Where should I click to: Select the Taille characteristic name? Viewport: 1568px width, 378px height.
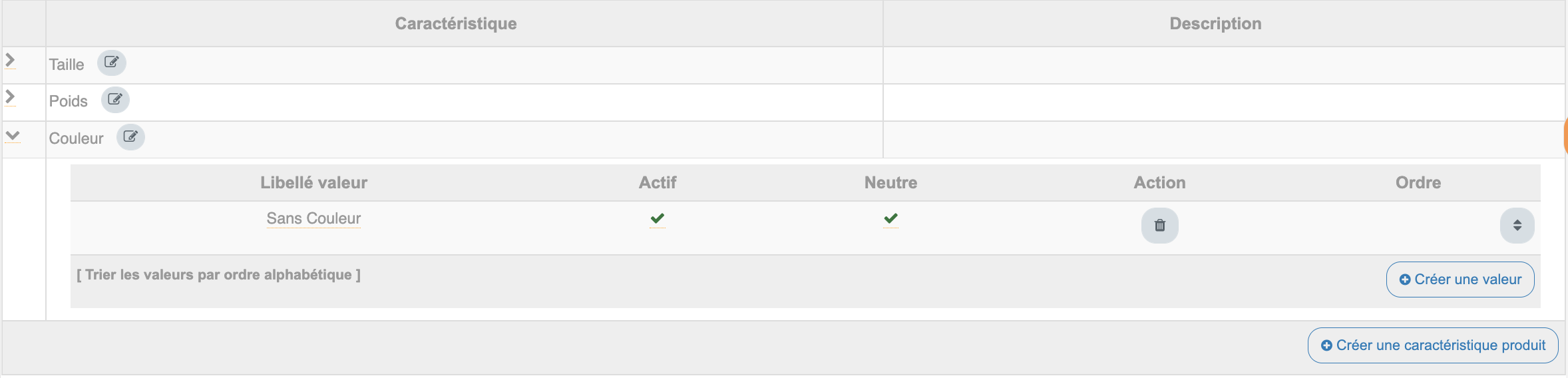pos(67,65)
